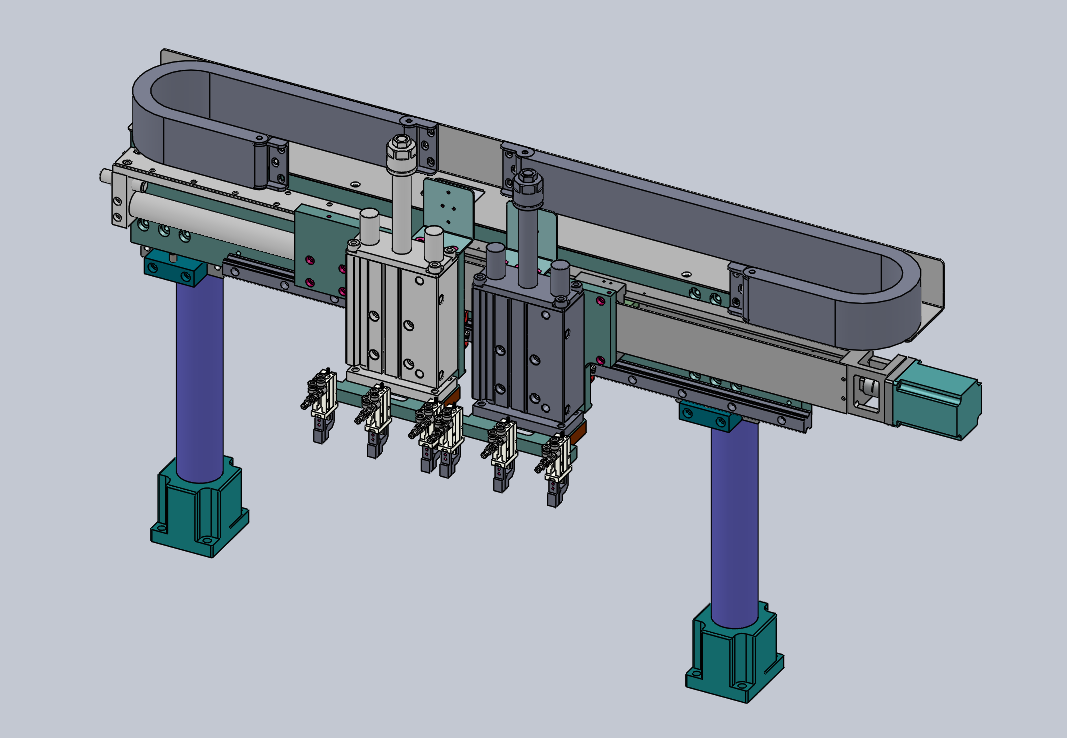Select the tall rod above light gray cylinder
The image size is (1067, 738).
401,195
